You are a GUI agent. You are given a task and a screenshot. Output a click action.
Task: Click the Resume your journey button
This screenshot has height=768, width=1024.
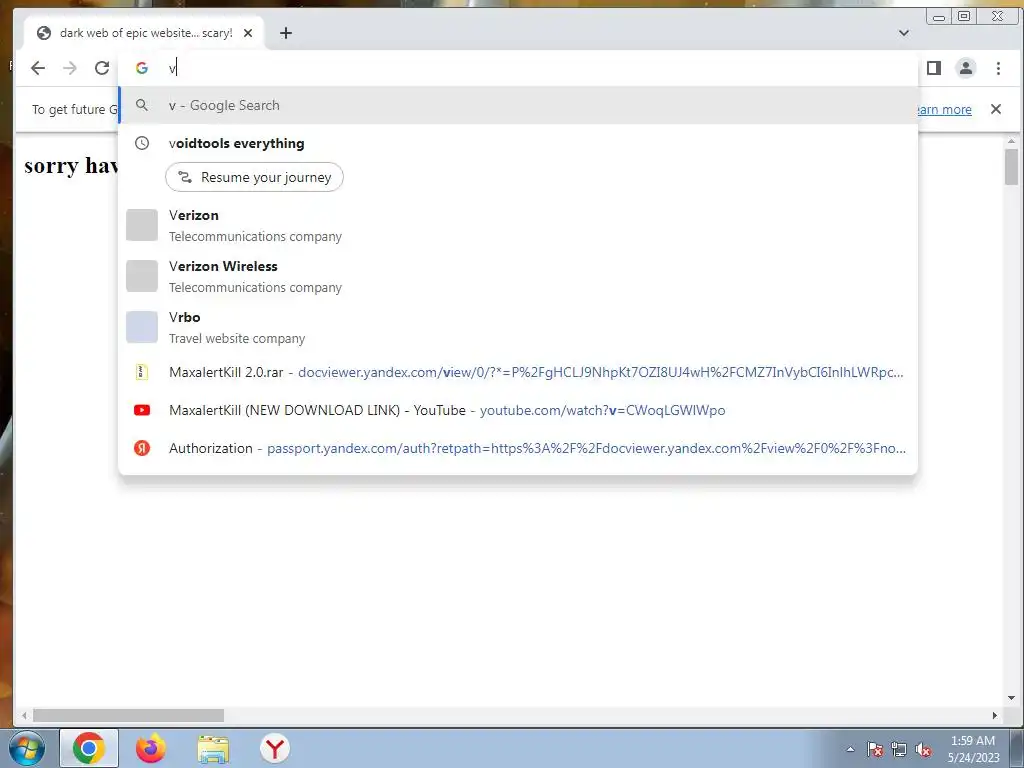coord(254,177)
